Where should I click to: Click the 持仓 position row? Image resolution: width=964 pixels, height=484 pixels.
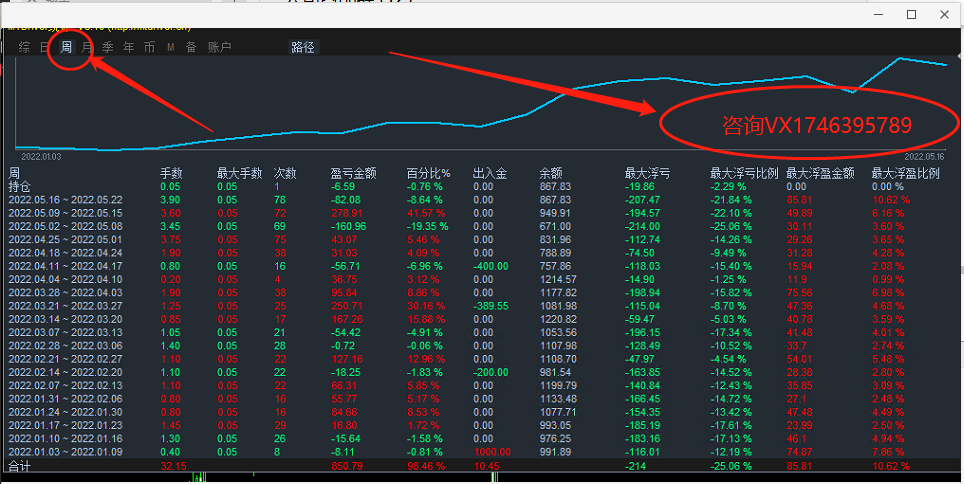(x=20, y=186)
